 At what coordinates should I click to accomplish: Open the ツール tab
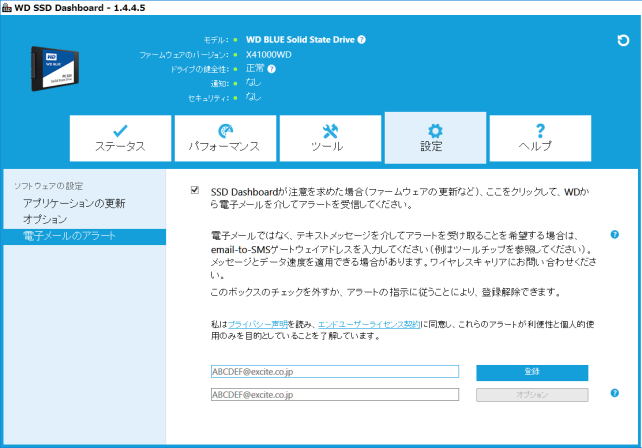coord(330,138)
